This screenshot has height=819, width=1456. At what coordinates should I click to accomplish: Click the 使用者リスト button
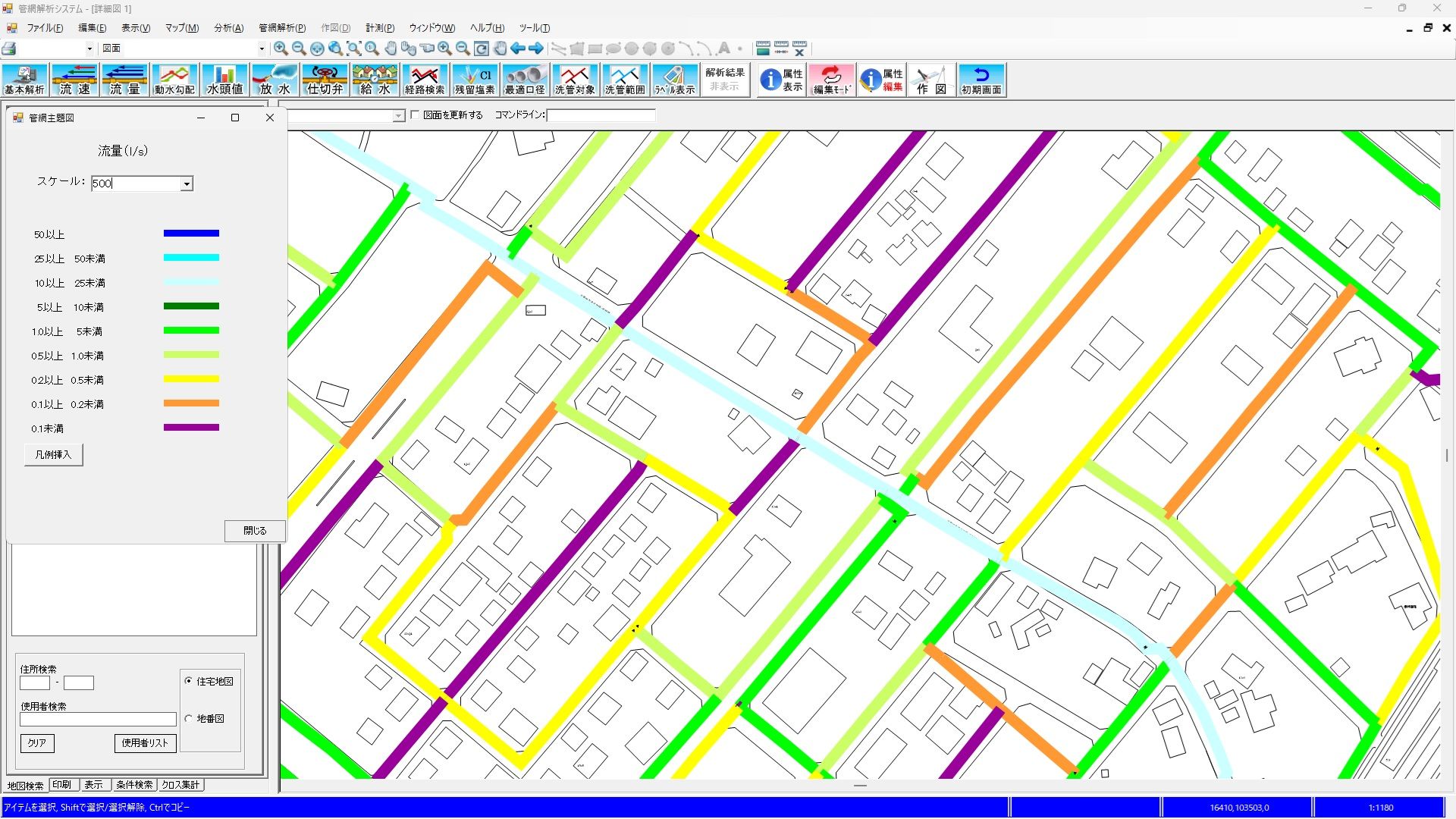point(145,743)
